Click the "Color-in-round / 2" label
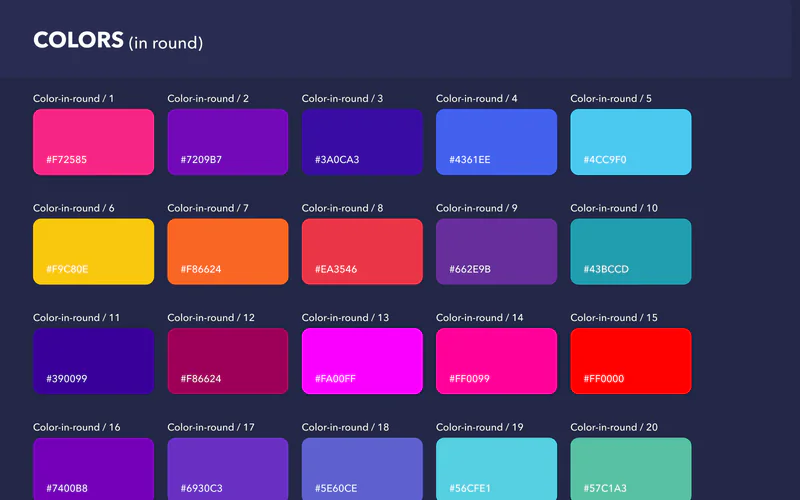Screen dimensions: 800x500 point(208,98)
